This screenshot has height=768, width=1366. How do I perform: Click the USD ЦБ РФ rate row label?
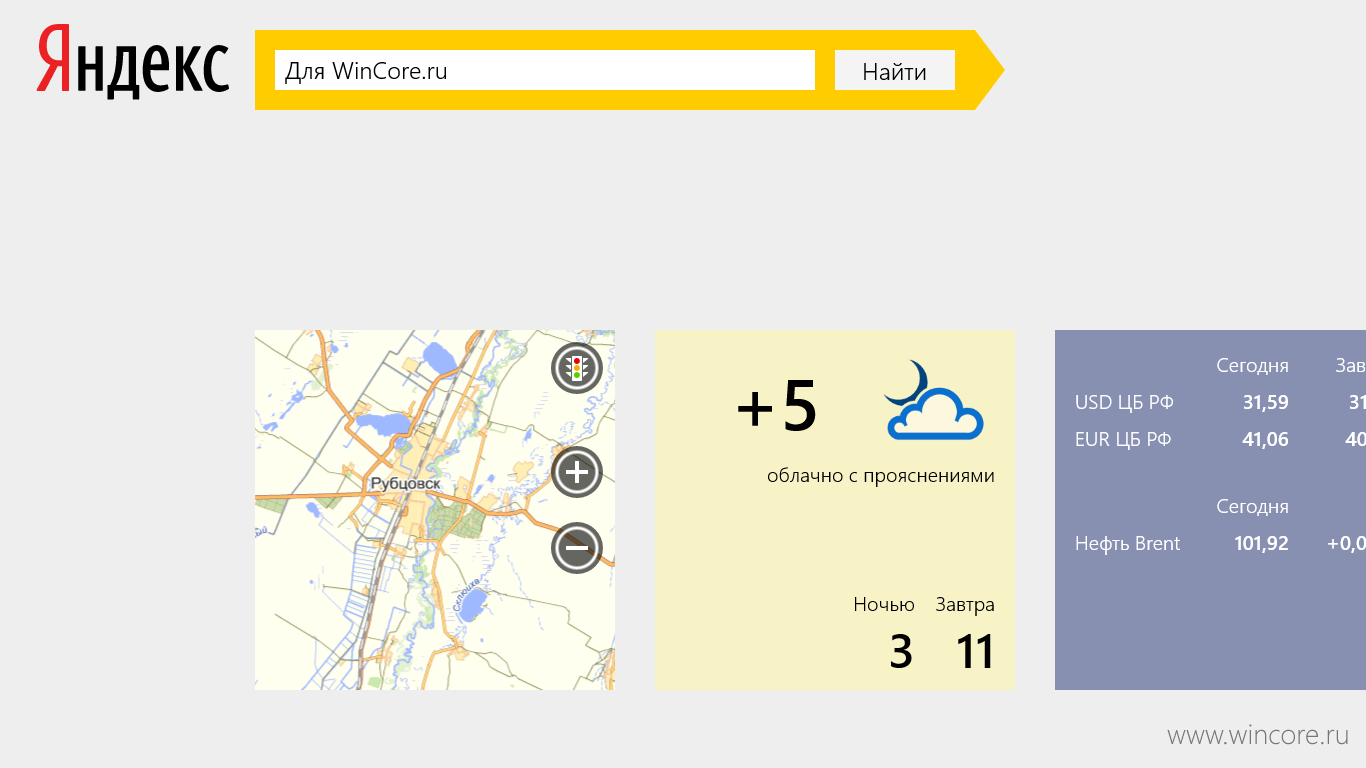coord(1124,403)
